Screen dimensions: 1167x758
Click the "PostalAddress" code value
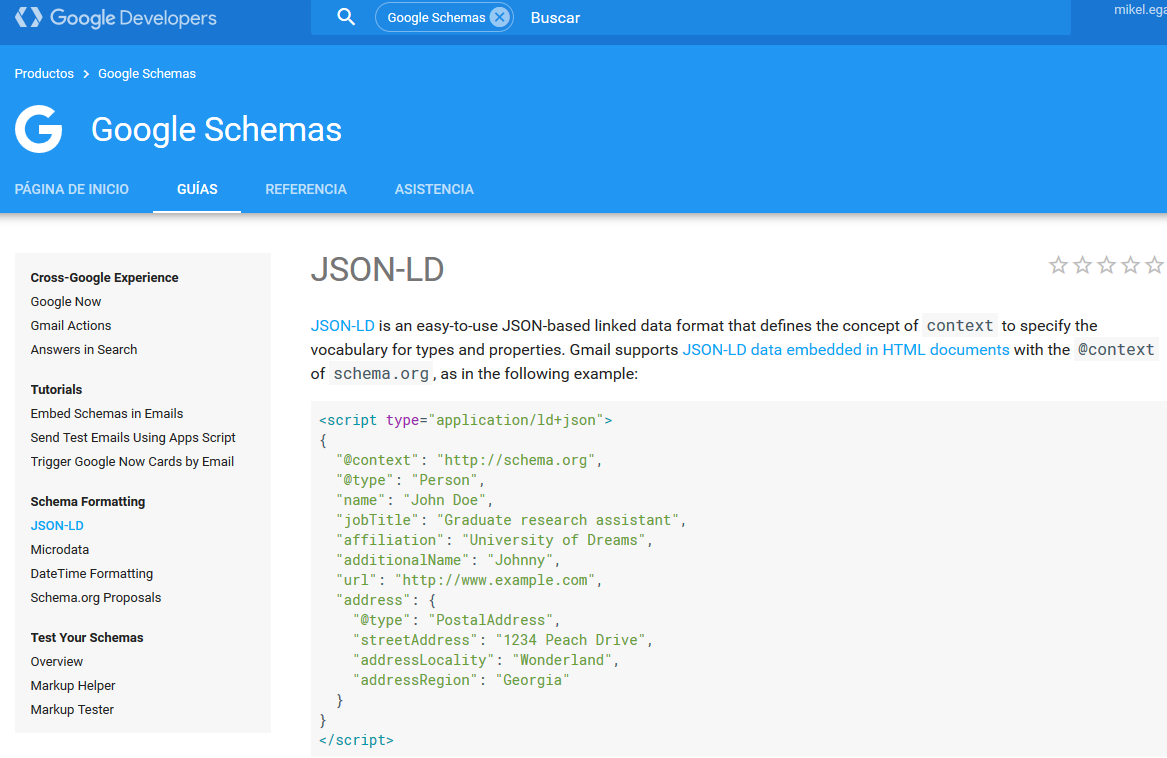pyautogui.click(x=490, y=620)
